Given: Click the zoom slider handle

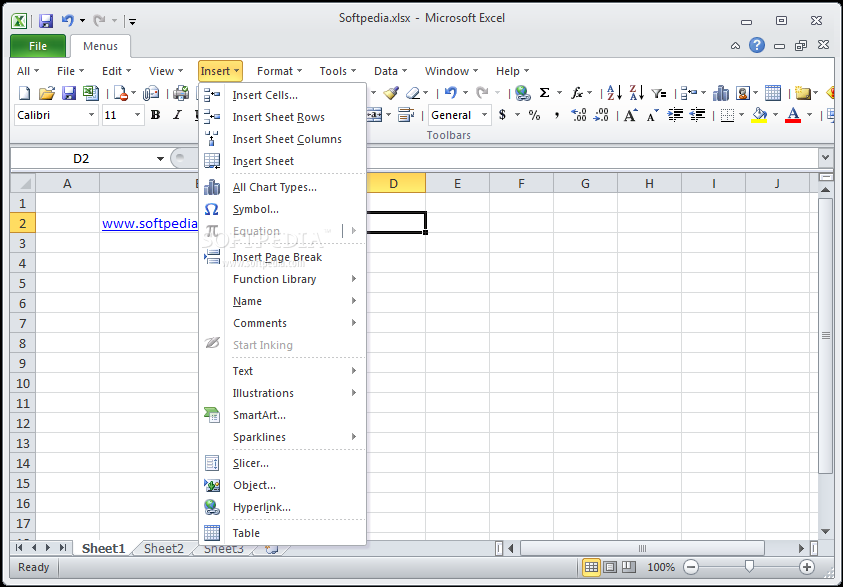Looking at the screenshot, I should pyautogui.click(x=749, y=566).
